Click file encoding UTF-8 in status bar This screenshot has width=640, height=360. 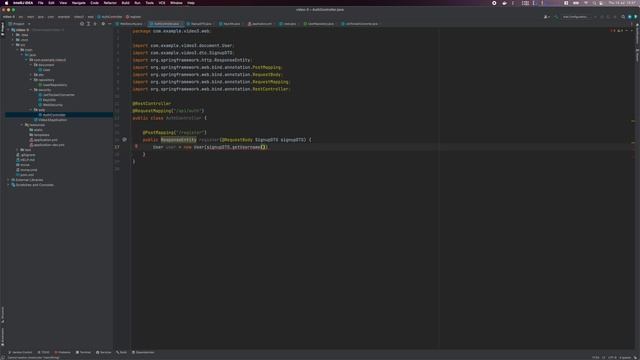(x=613, y=358)
